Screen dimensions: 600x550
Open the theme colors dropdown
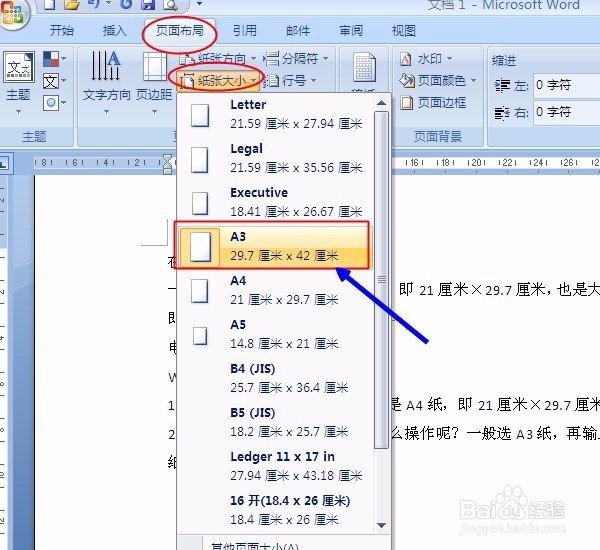[x=54, y=59]
